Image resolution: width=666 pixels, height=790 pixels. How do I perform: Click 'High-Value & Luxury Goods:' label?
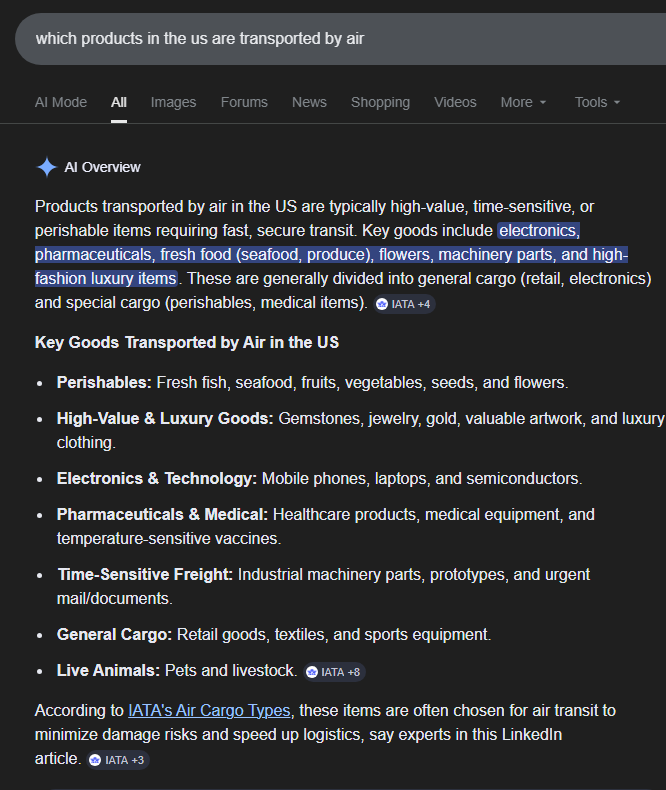click(165, 419)
